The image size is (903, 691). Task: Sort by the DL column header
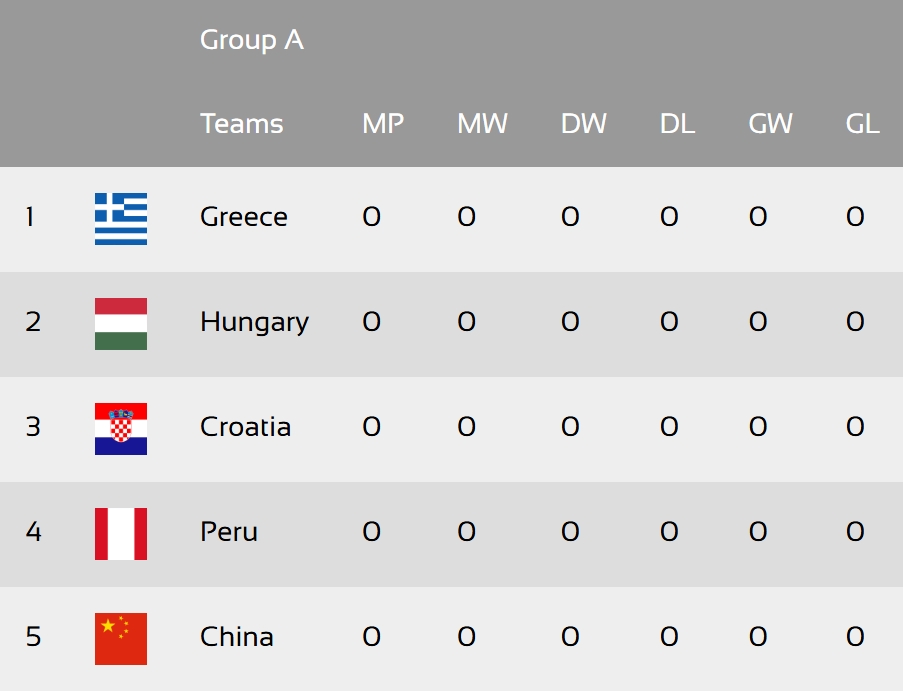677,124
